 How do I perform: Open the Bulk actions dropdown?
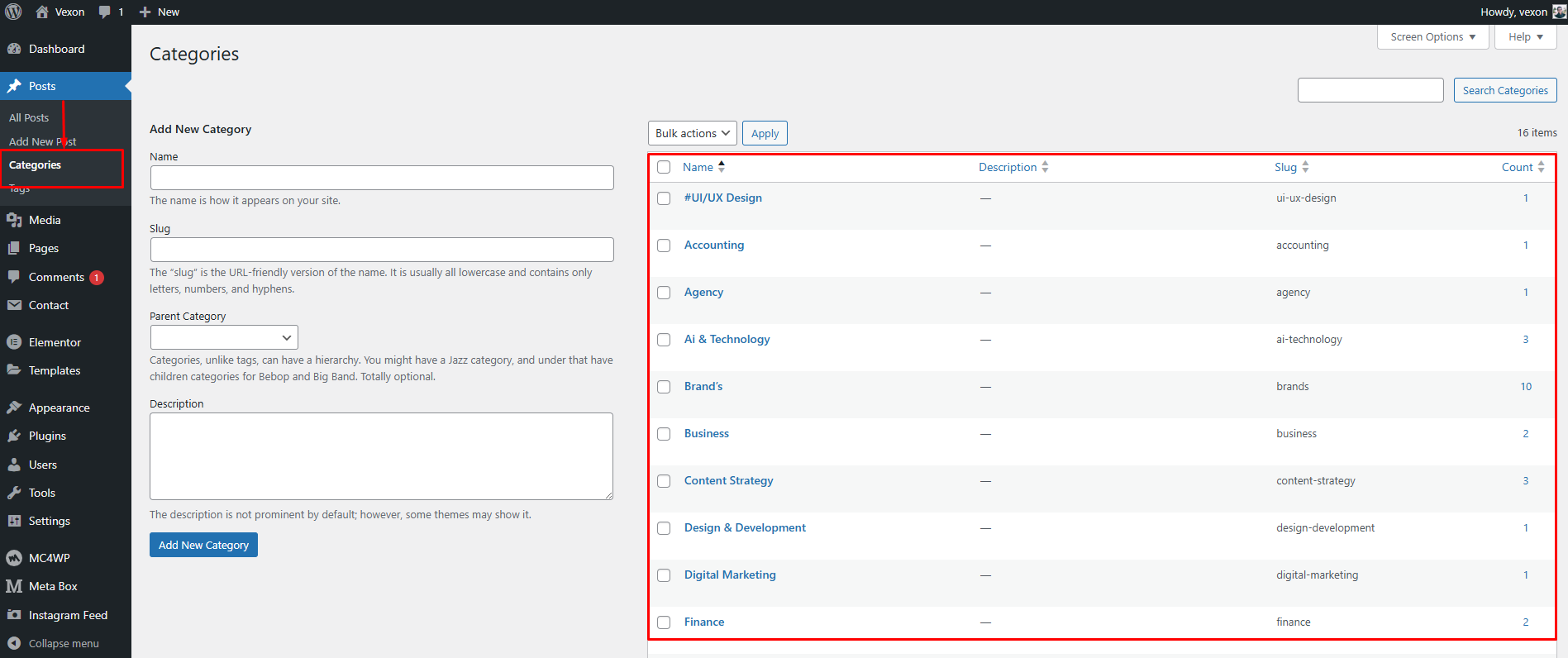tap(693, 133)
